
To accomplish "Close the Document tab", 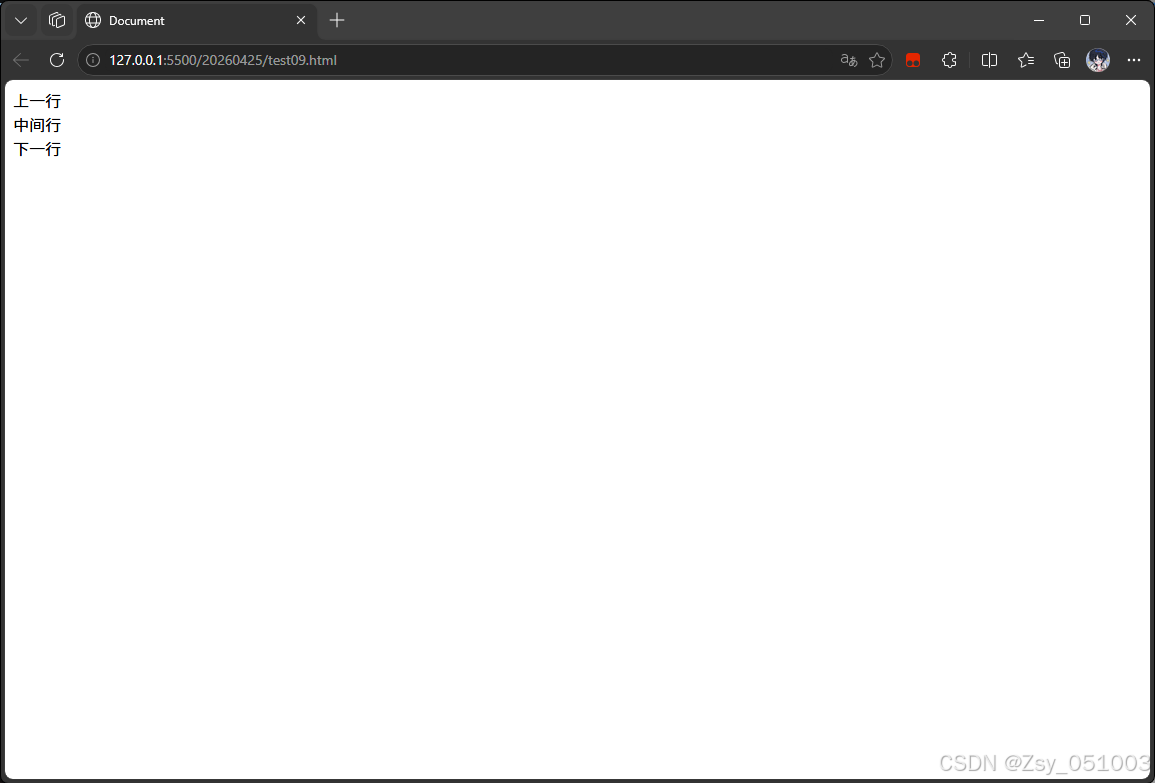I will [301, 21].
